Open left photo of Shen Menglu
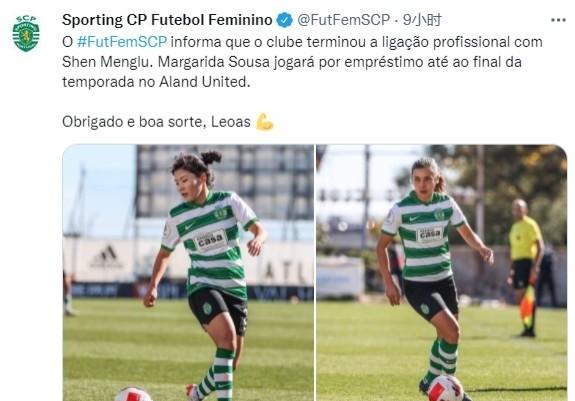 (188, 272)
